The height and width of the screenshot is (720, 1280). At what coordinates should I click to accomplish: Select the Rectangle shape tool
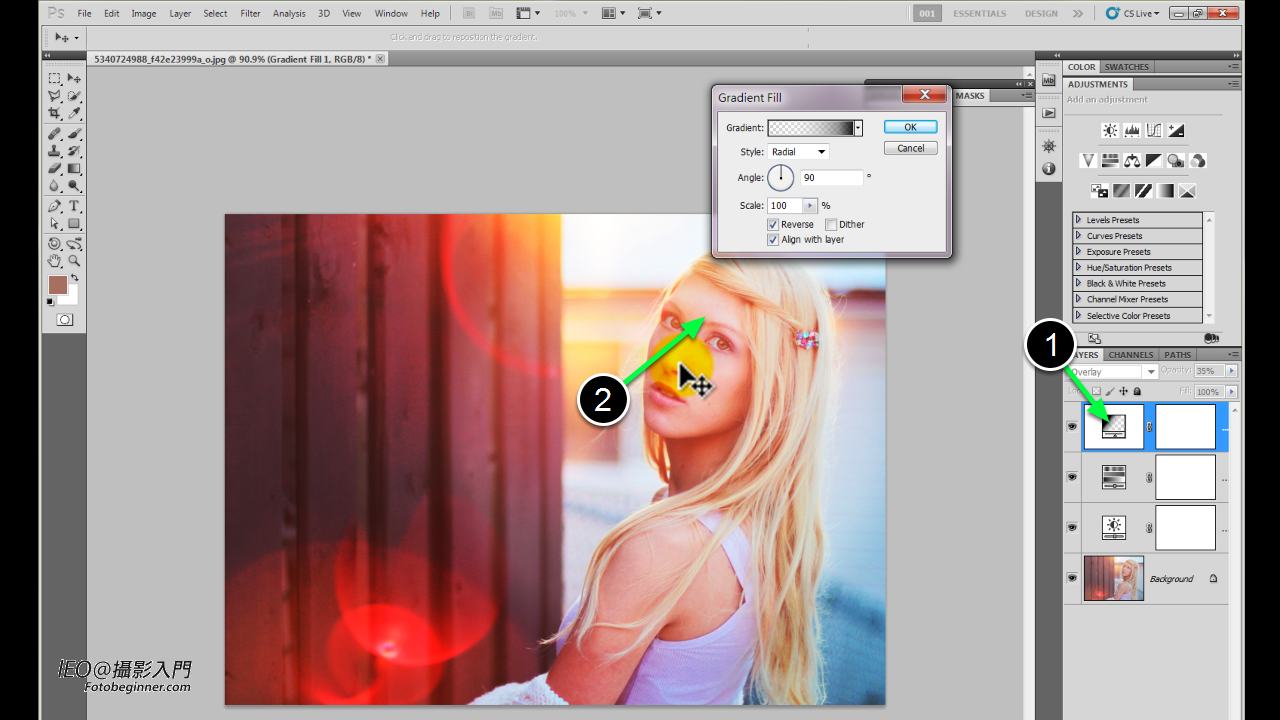pyautogui.click(x=74, y=224)
